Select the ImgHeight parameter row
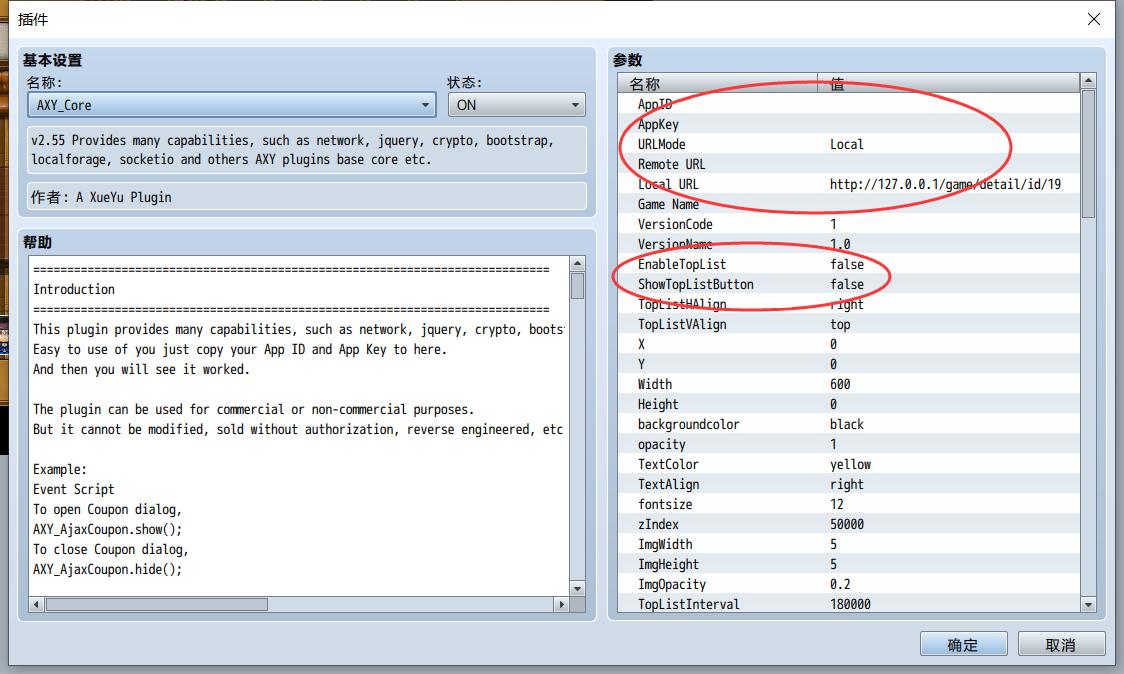The width and height of the screenshot is (1124, 674). pos(849,565)
